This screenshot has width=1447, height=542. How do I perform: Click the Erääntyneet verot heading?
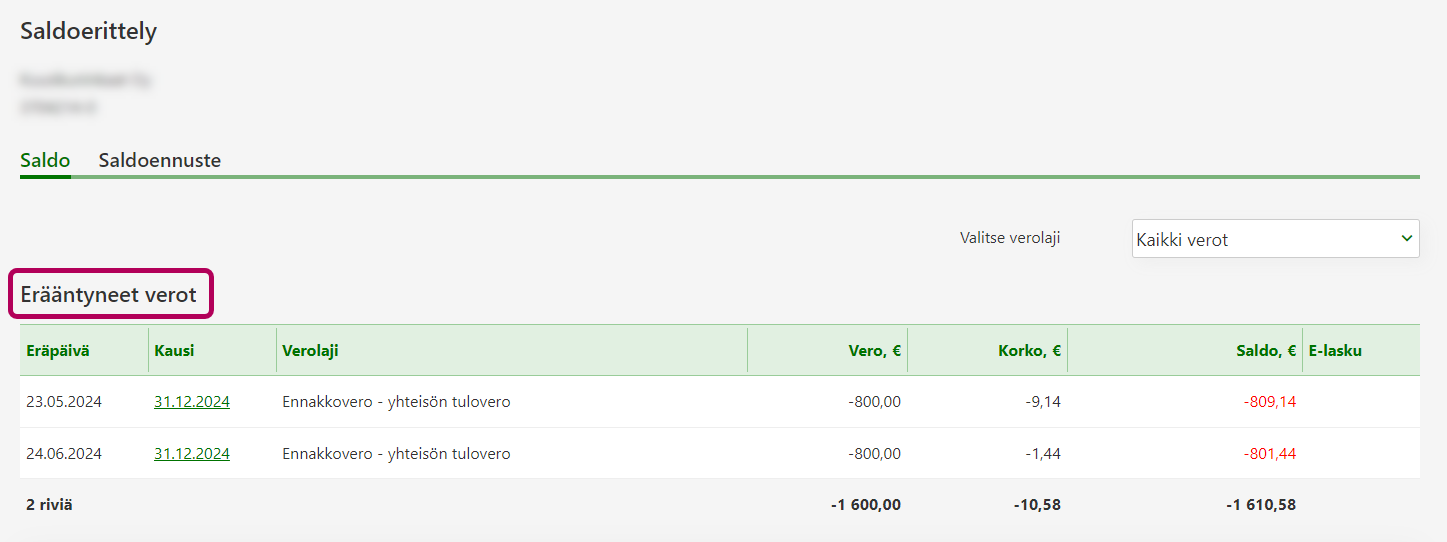pos(109,294)
